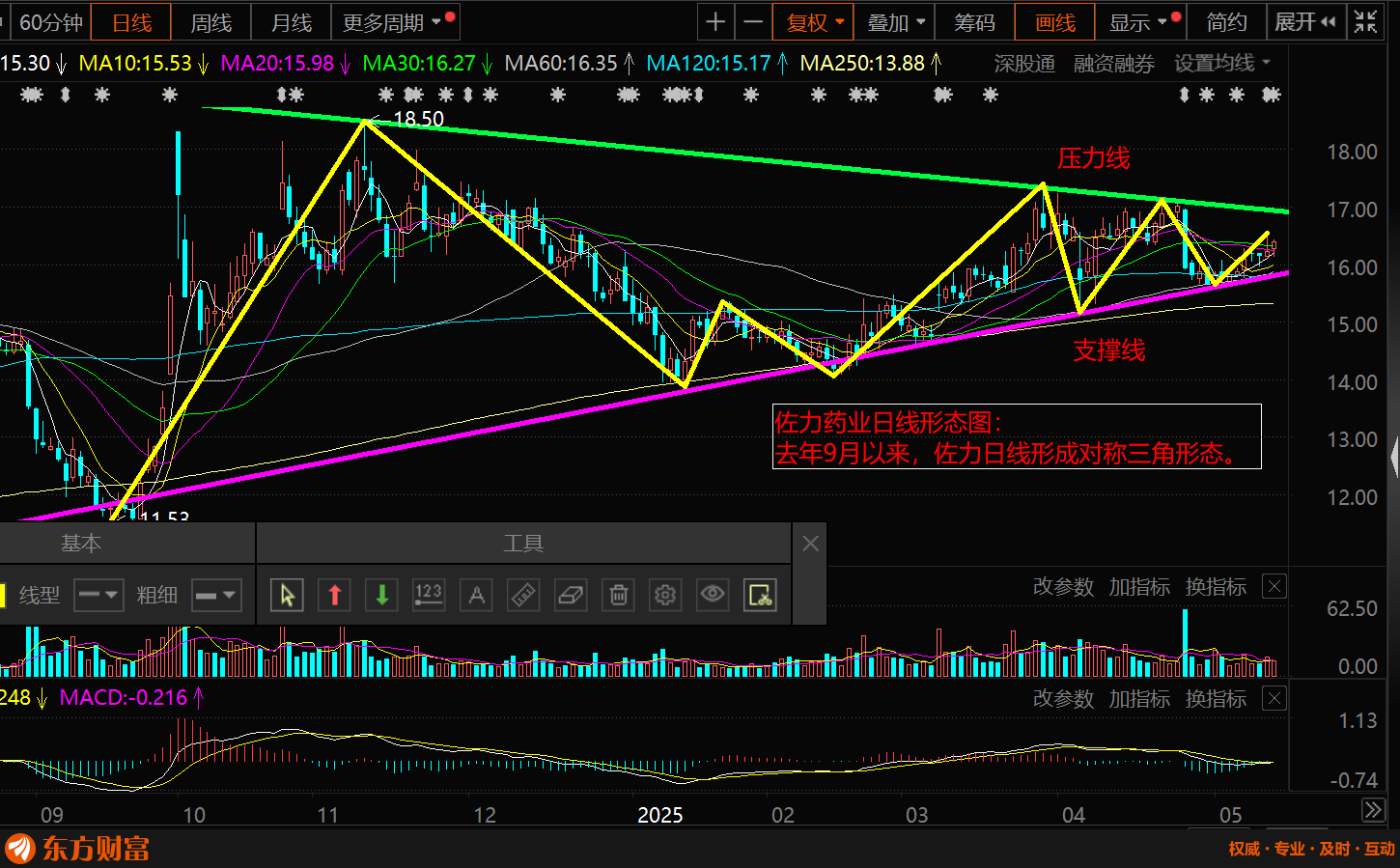Viewport: 1400px width, 868px height.
Task: Activate the ruler measurement tool
Action: (523, 595)
